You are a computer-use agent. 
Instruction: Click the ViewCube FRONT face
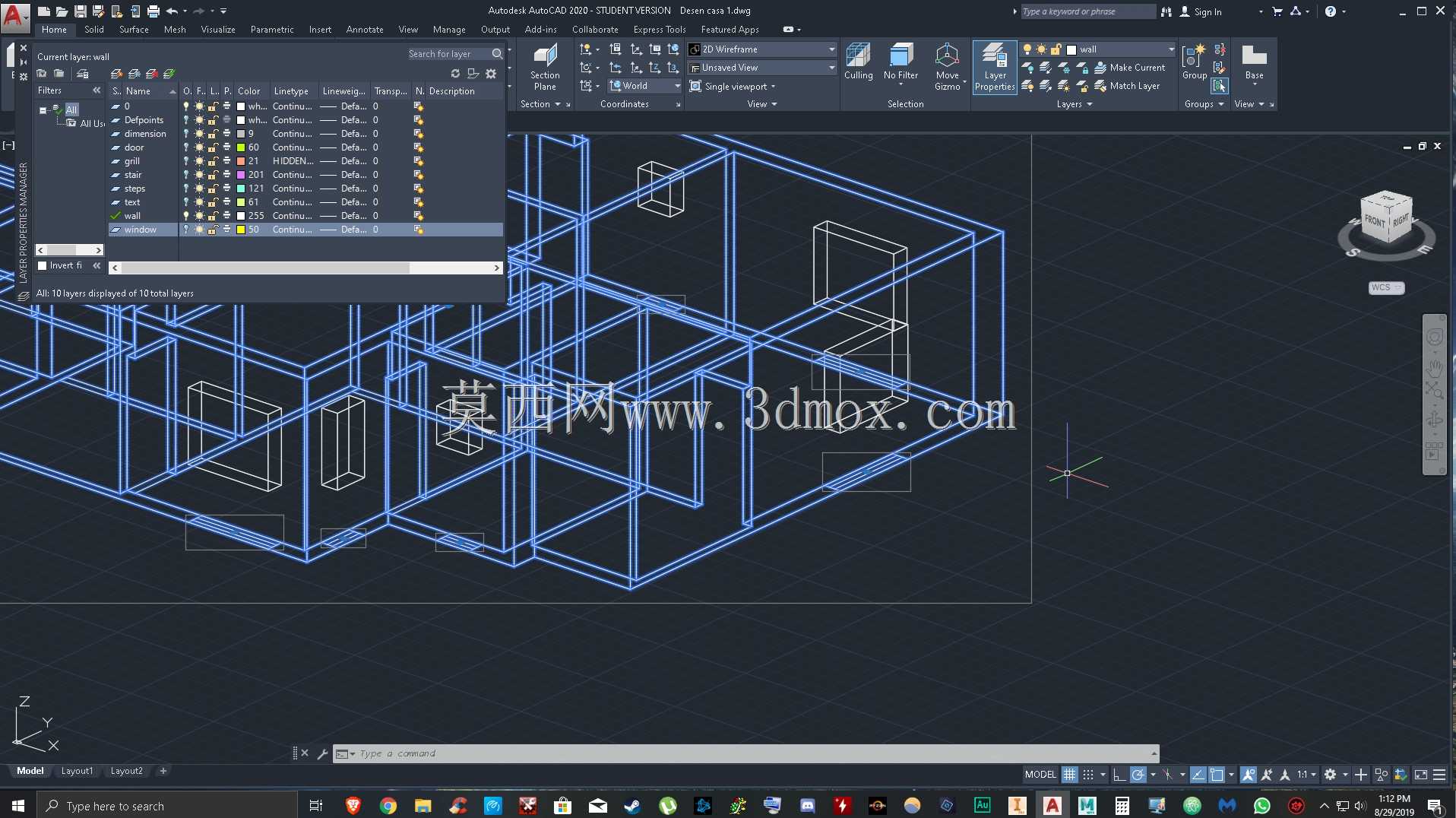1374,221
